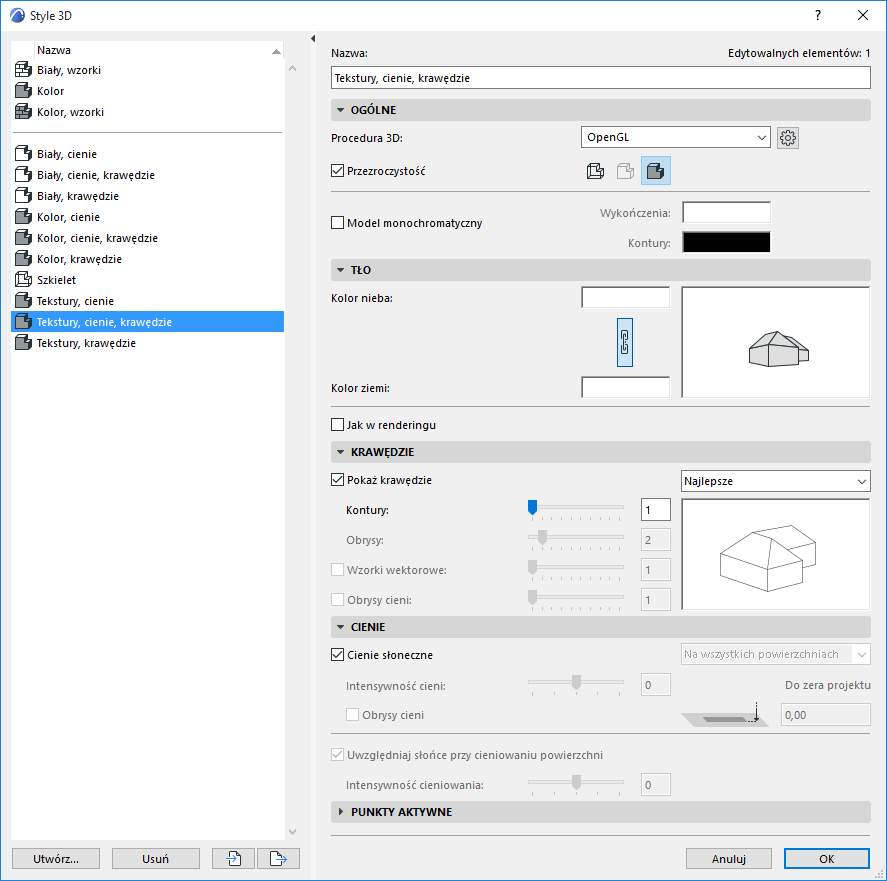
Task: Click the Nazwa text input field
Action: (601, 78)
